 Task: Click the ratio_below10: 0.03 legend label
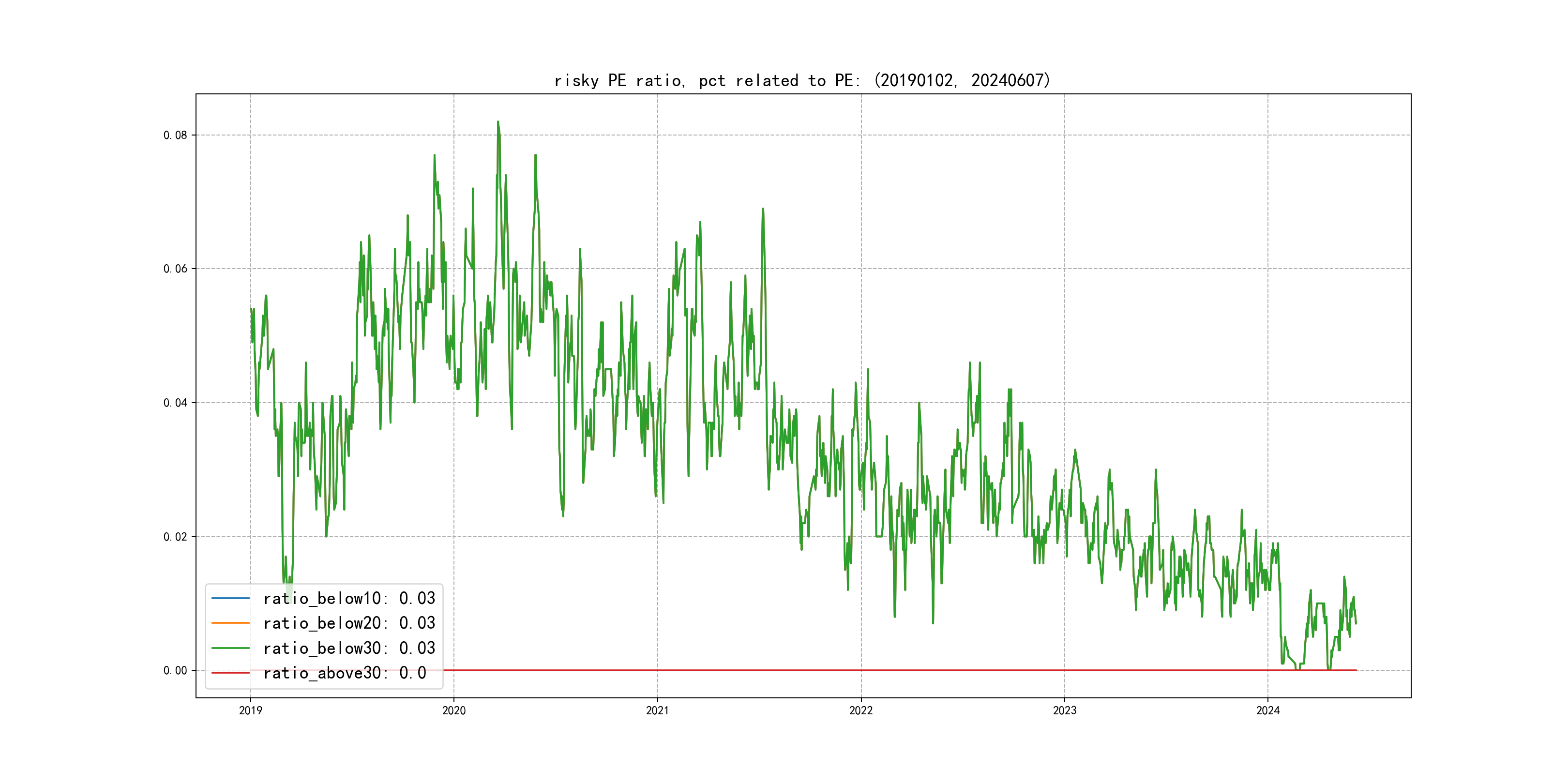tap(349, 598)
